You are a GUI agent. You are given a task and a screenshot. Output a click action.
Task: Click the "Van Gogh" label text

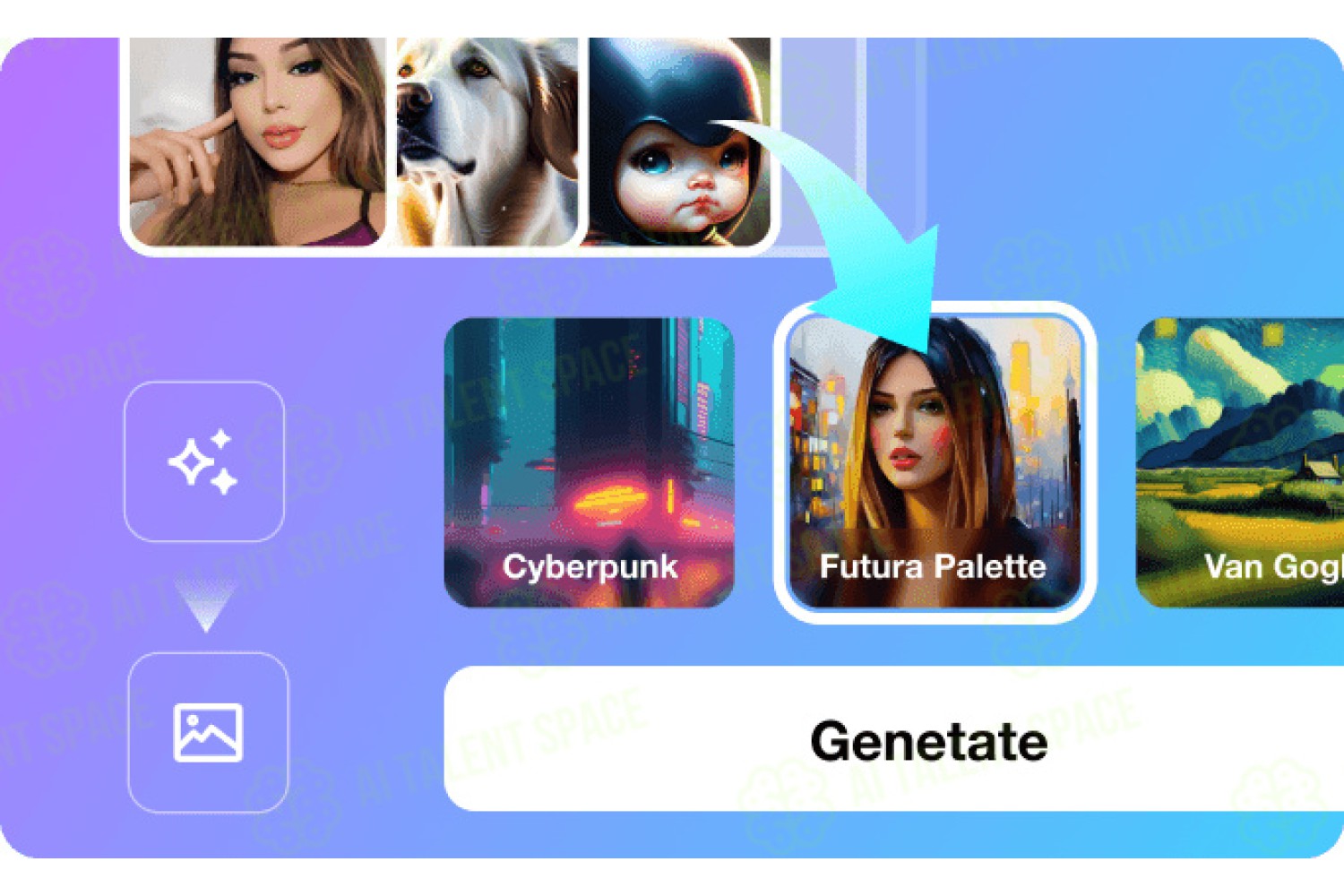click(1273, 566)
